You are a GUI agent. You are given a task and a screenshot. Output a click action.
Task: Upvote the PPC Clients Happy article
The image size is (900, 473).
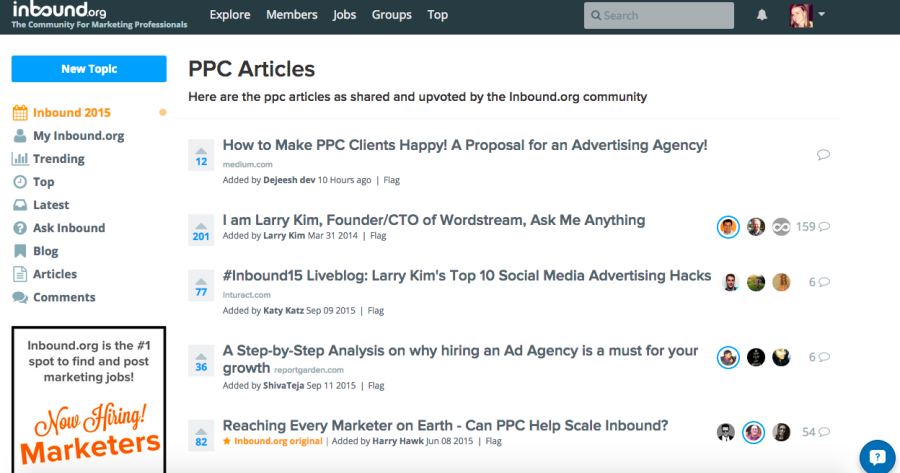pyautogui.click(x=201, y=155)
